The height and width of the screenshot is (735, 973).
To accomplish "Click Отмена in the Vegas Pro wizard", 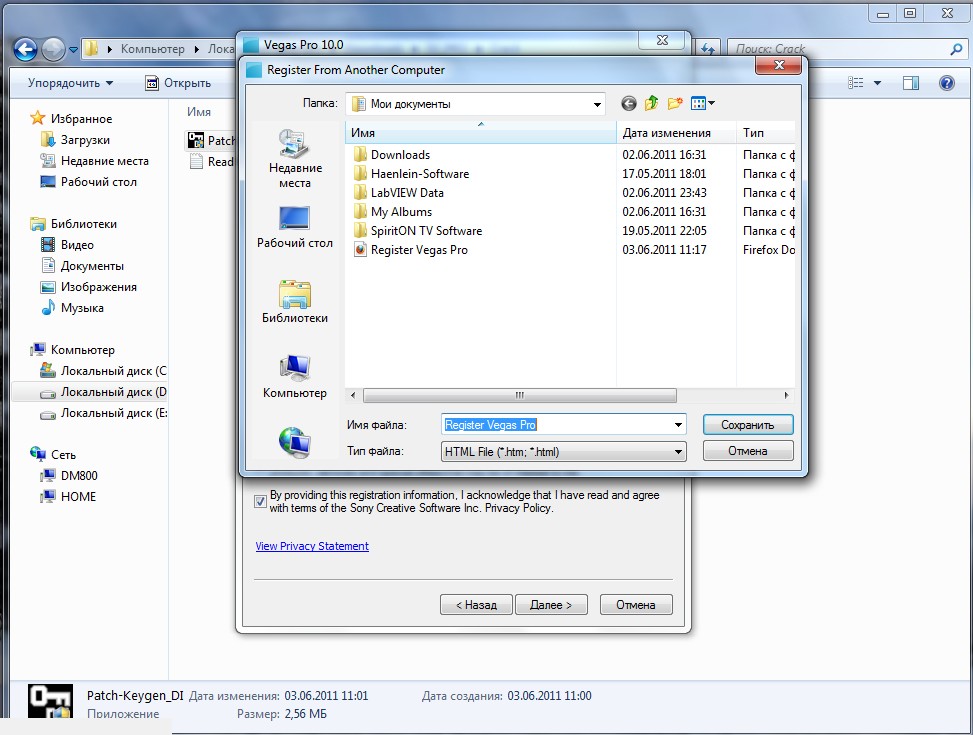I will [636, 605].
